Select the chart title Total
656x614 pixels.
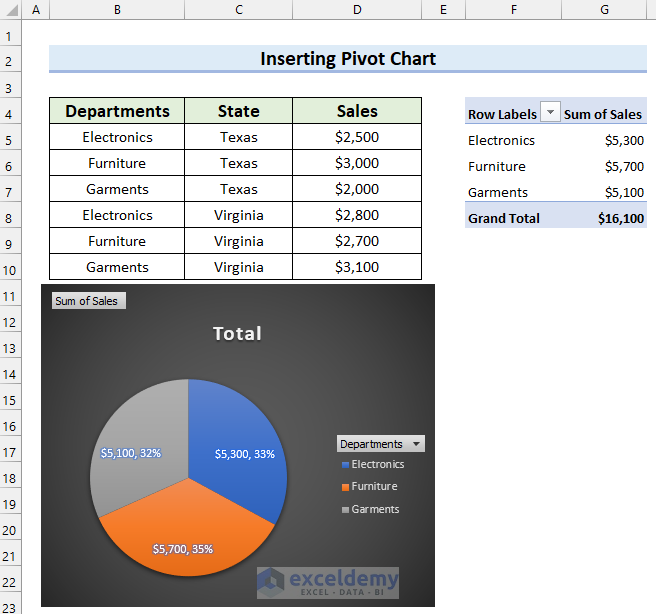(x=237, y=333)
